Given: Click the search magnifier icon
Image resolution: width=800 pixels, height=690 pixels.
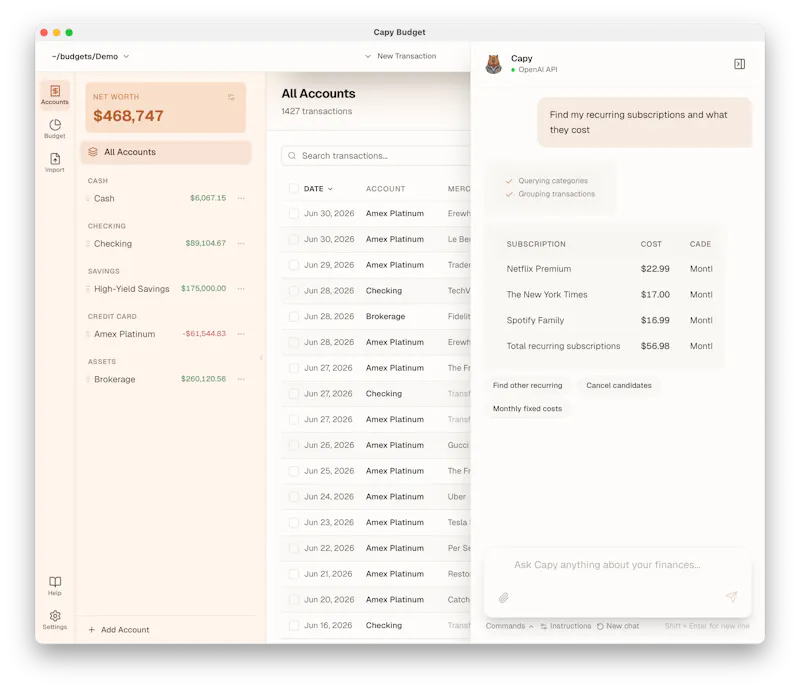Looking at the screenshot, I should pyautogui.click(x=292, y=156).
